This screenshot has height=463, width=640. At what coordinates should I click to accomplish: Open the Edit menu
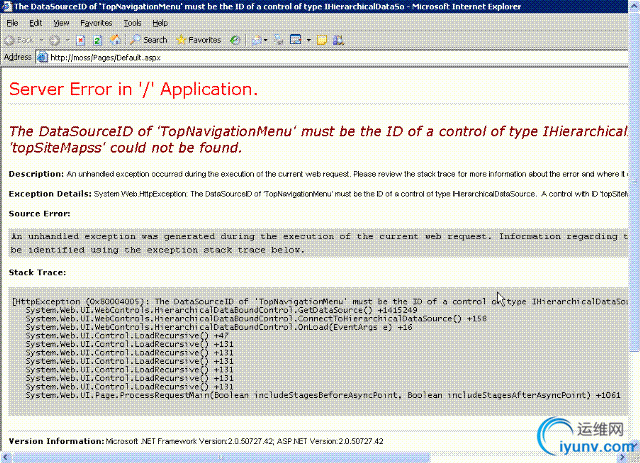pos(36,23)
